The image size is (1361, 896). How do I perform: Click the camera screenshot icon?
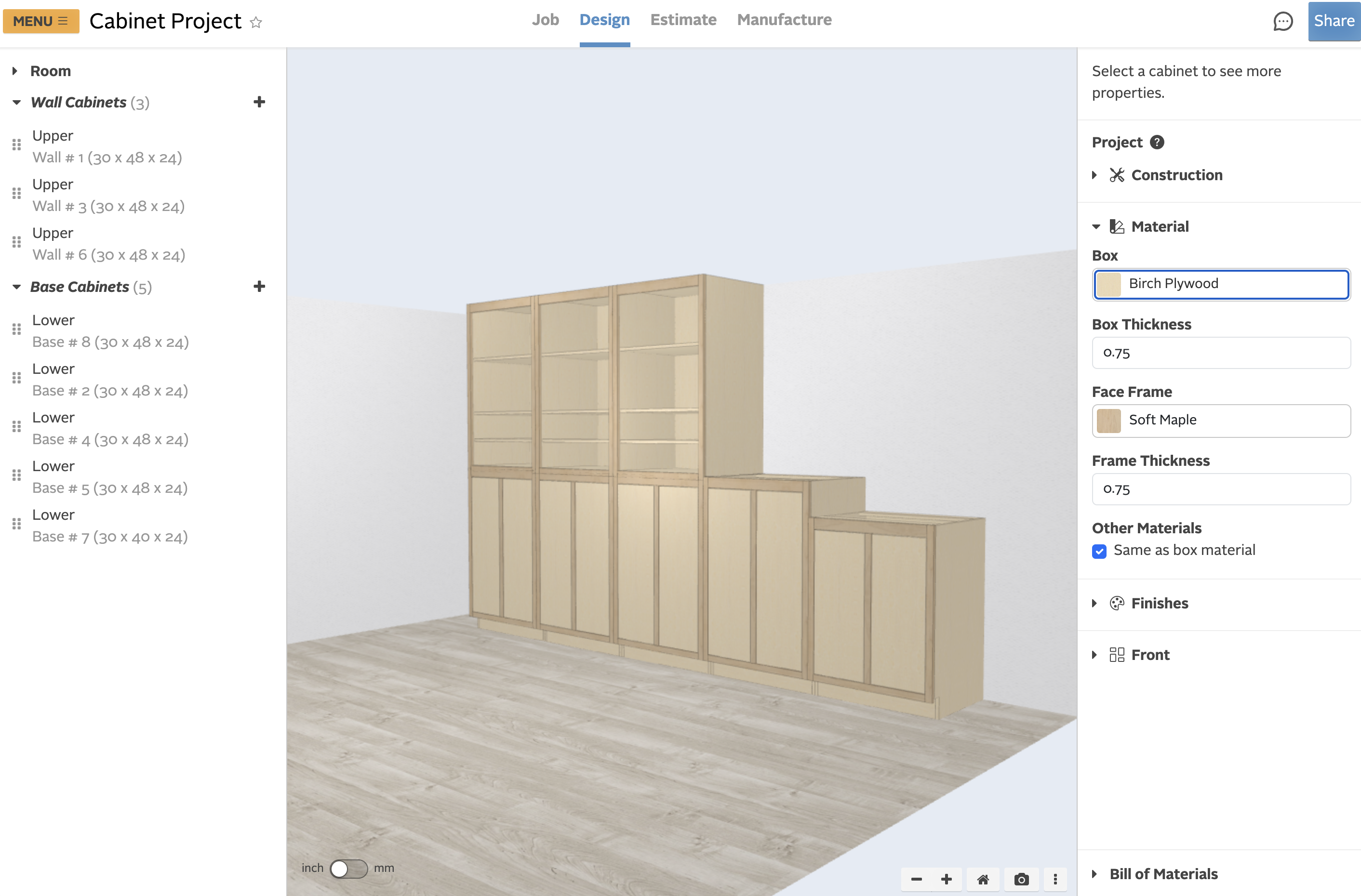click(1021, 880)
